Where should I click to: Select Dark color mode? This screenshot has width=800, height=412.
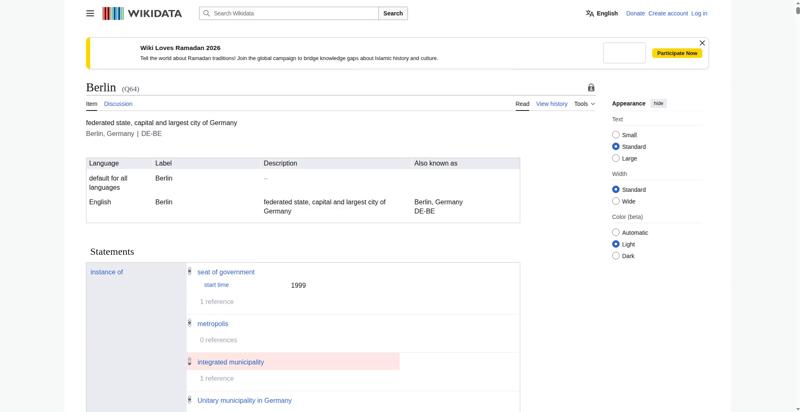click(616, 256)
